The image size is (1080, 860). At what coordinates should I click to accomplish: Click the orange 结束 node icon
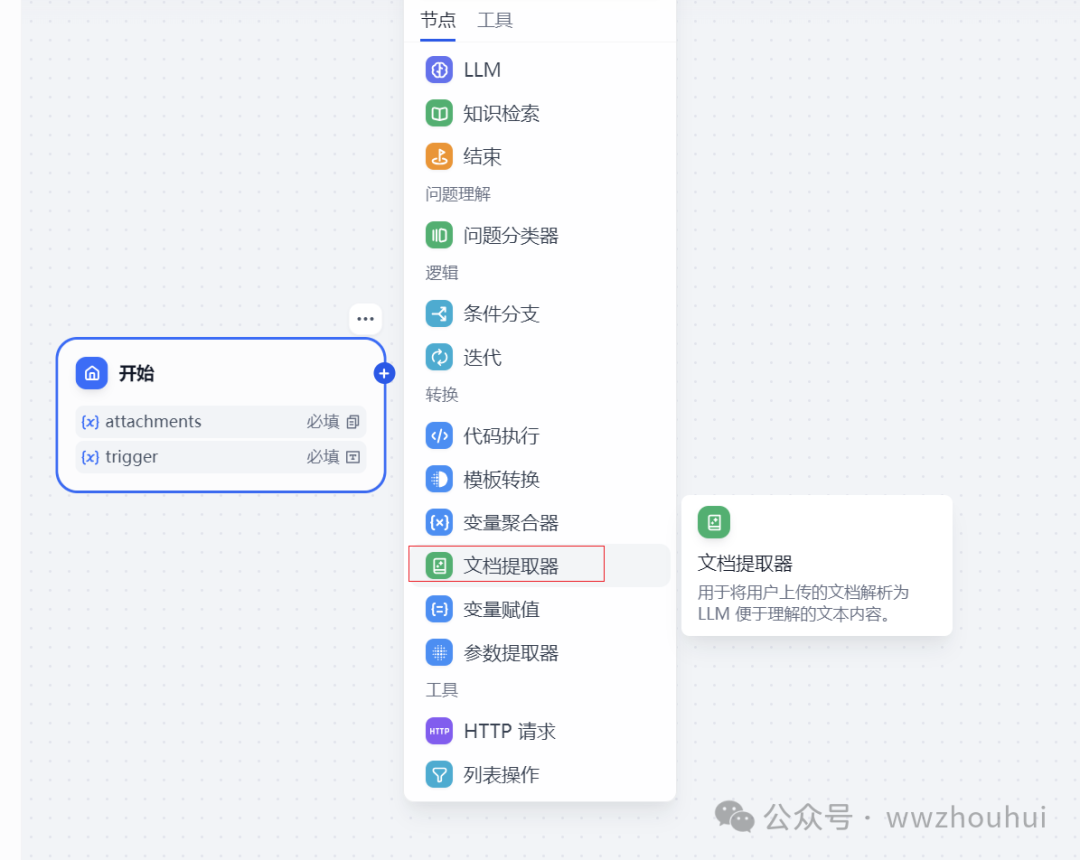[439, 157]
